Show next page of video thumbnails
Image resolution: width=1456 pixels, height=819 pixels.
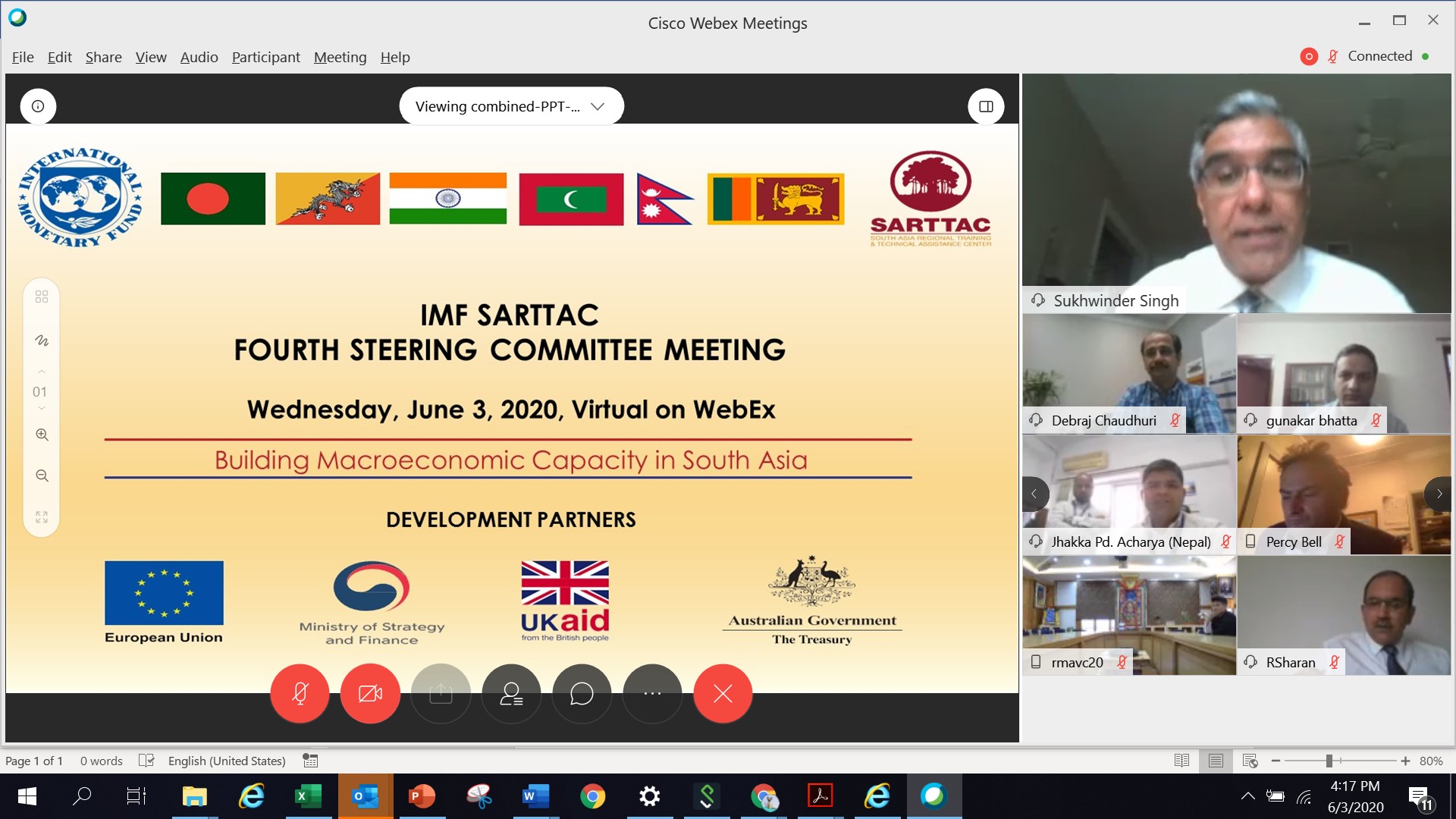[1439, 494]
